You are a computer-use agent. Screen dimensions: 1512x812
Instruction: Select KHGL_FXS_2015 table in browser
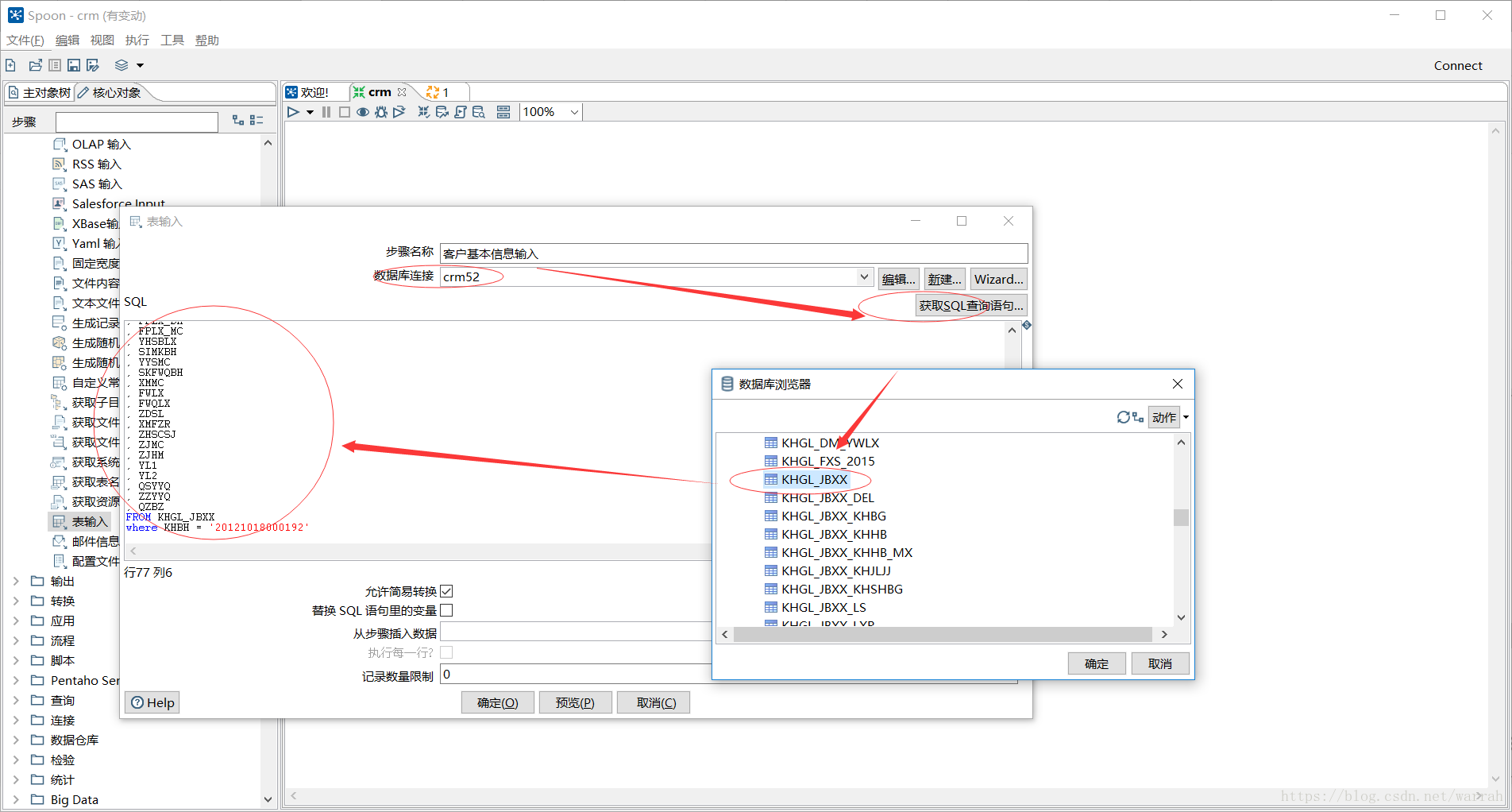(819, 461)
